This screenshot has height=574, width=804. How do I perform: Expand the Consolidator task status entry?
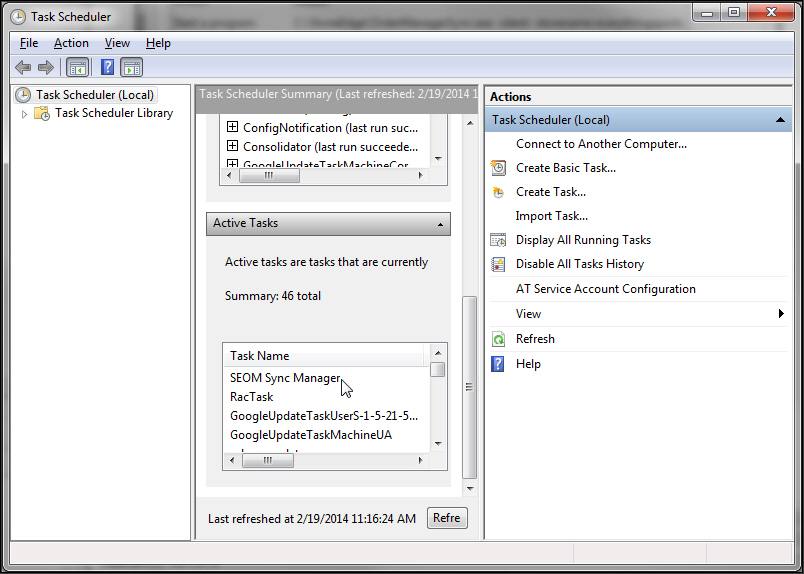232,147
